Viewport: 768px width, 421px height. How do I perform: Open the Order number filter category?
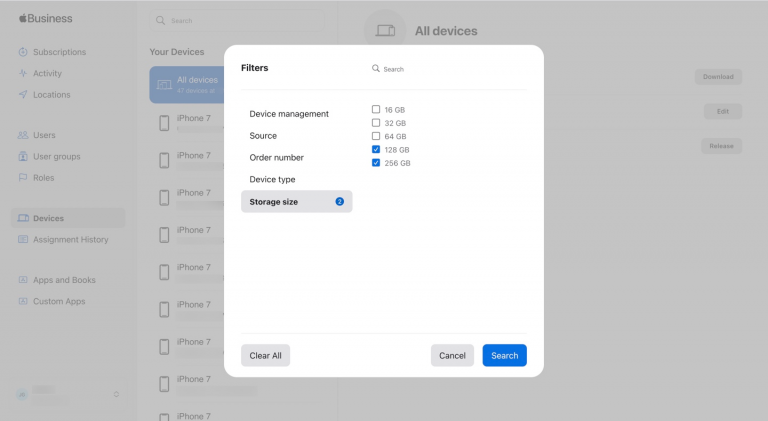click(x=276, y=158)
